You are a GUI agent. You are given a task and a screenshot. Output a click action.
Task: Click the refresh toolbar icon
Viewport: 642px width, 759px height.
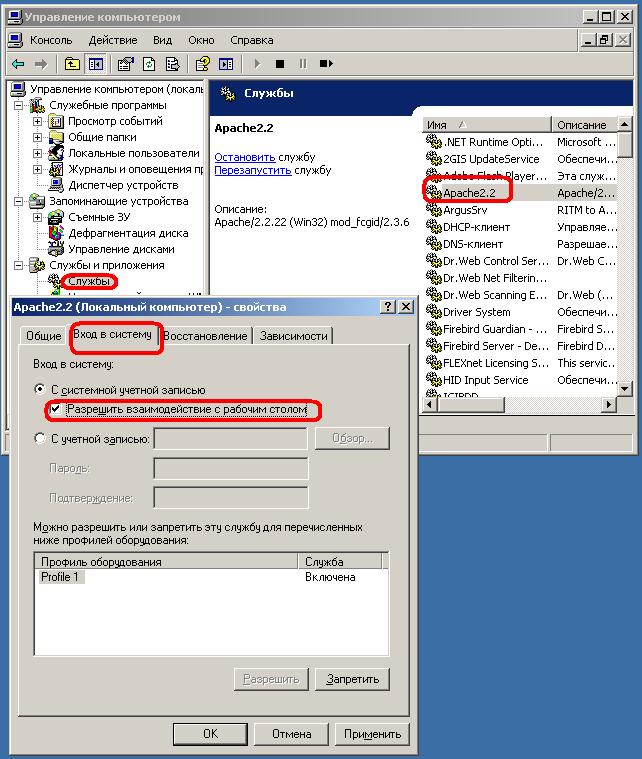149,63
